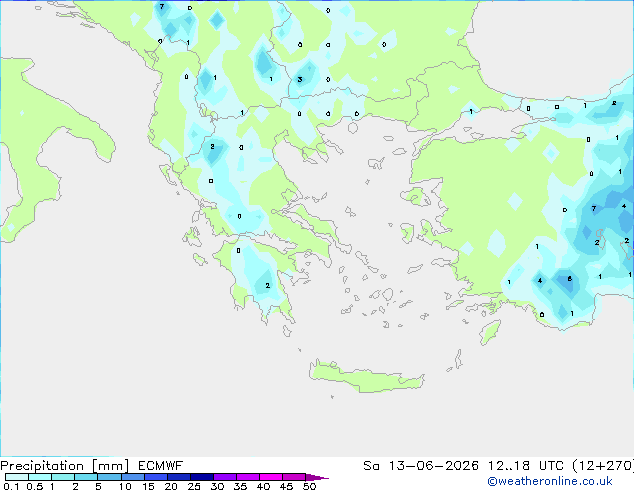The height and width of the screenshot is (490, 634).
Task: Click the legend label "10"
Action: pos(125,486)
